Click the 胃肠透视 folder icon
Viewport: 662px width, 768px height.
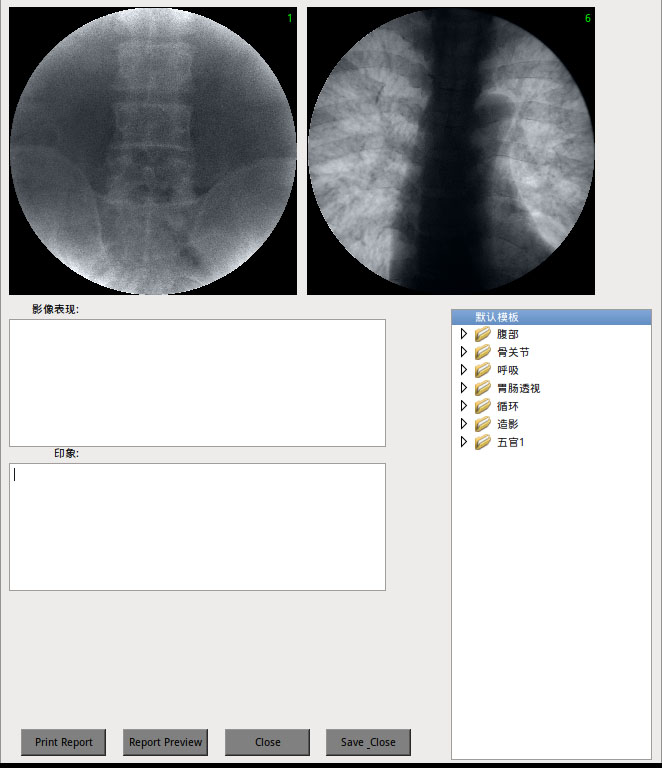coord(482,388)
